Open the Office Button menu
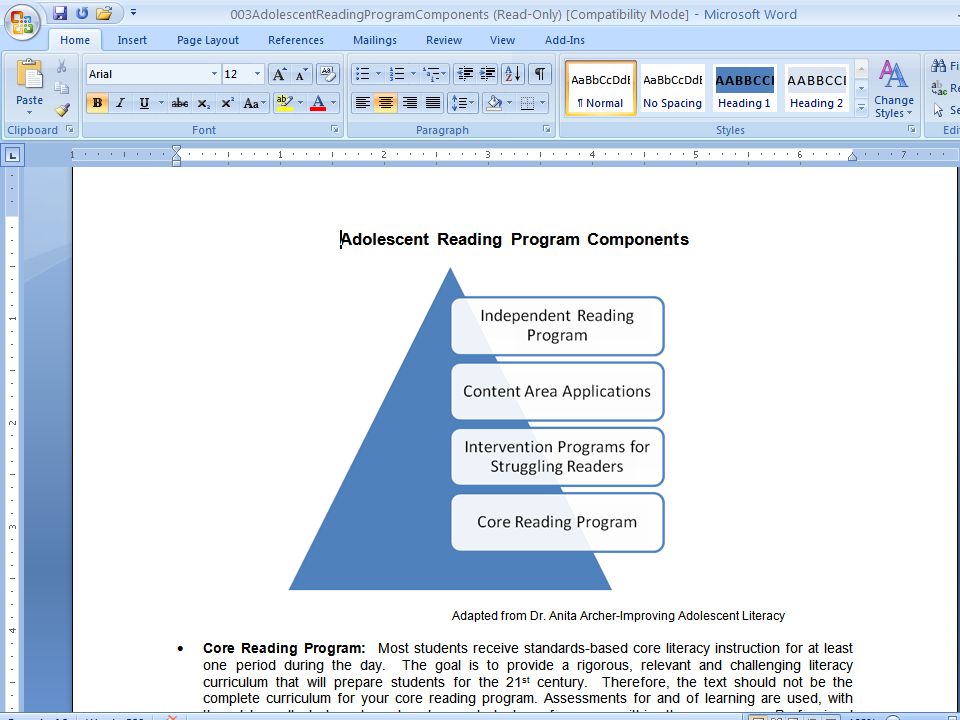Viewport: 960px width, 720px height. coord(23,22)
